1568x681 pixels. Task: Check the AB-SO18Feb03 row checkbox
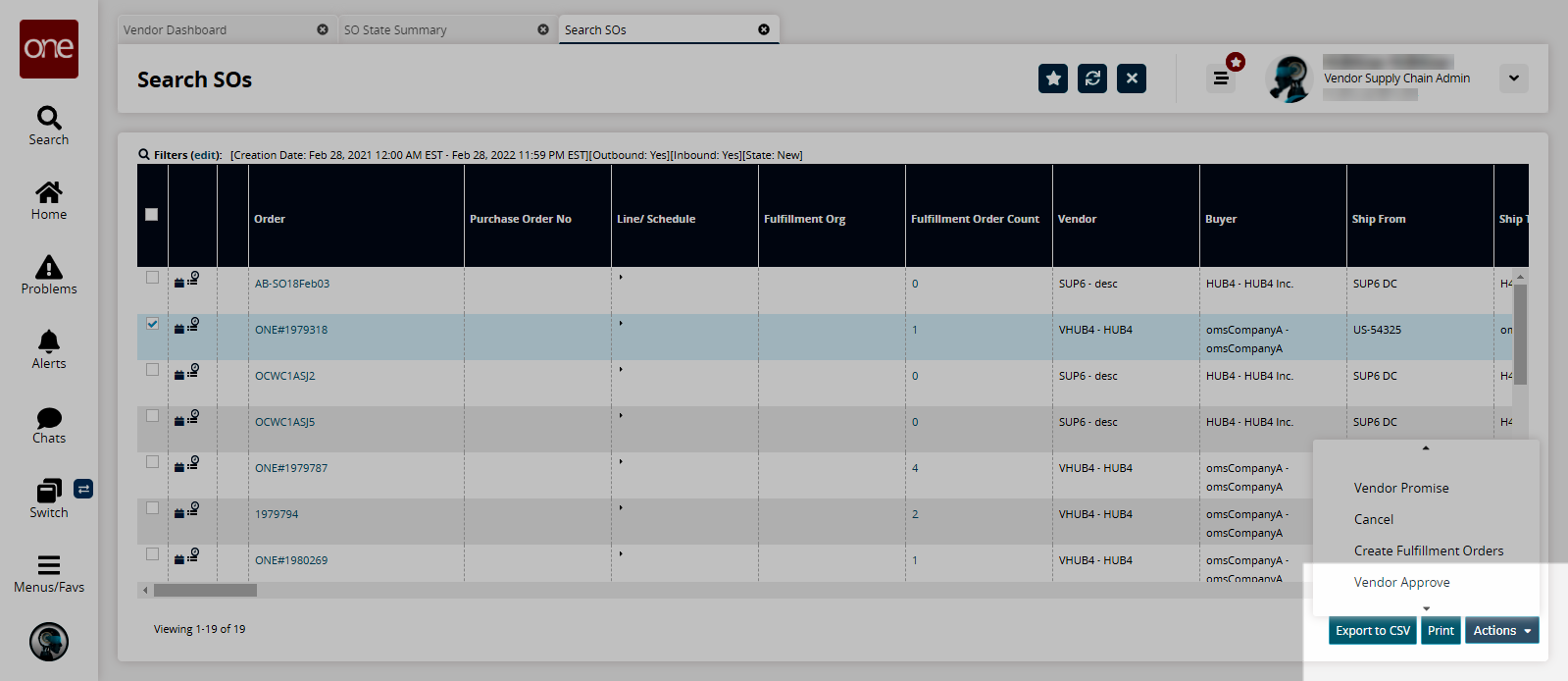tap(153, 278)
